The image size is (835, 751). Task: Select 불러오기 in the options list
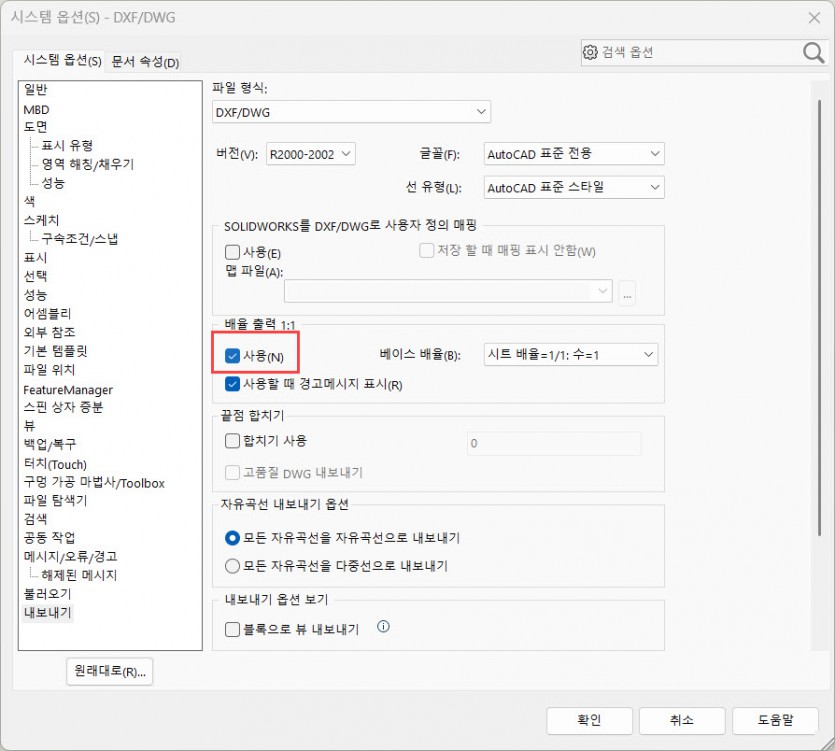click(x=47, y=594)
